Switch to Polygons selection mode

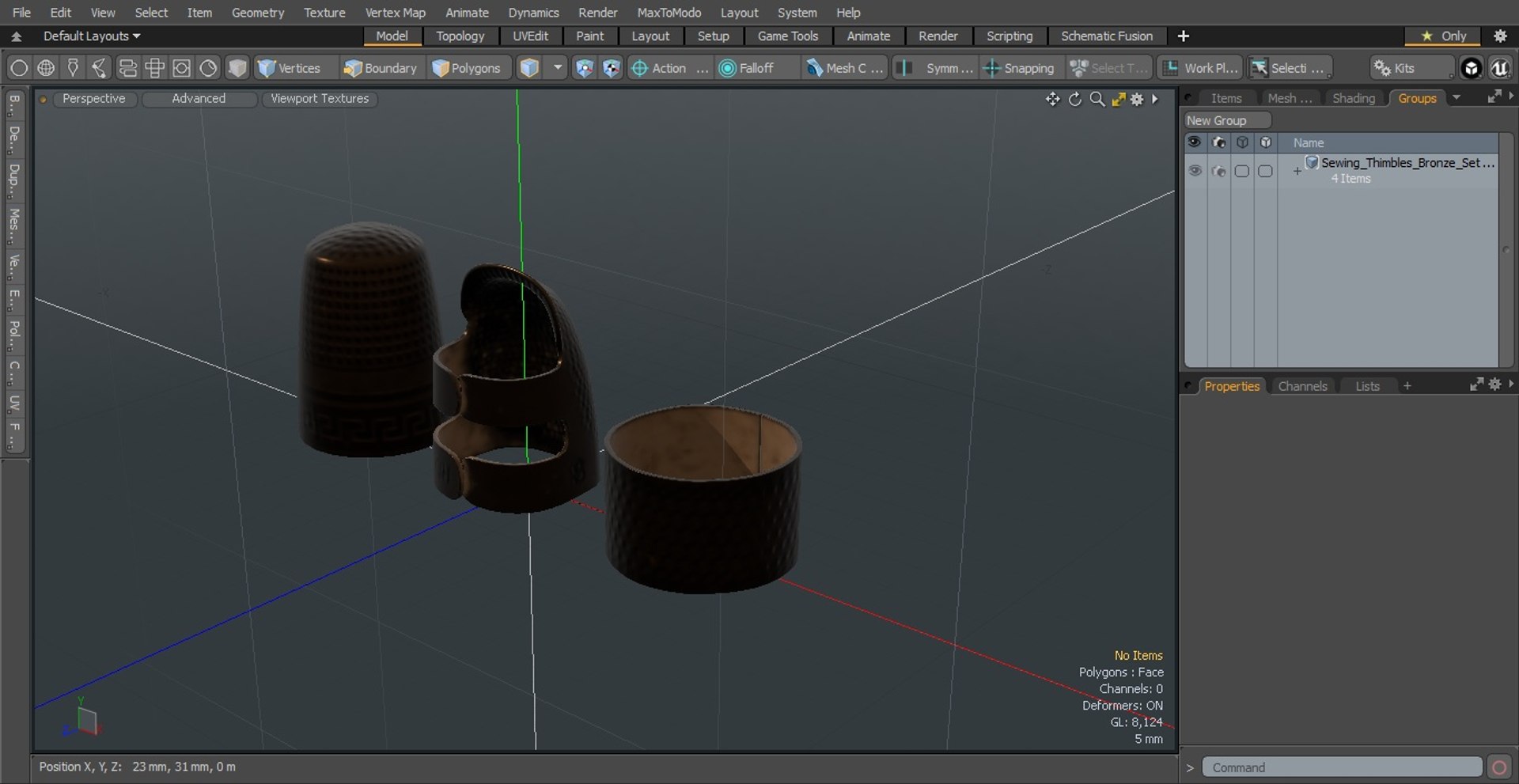tap(467, 68)
